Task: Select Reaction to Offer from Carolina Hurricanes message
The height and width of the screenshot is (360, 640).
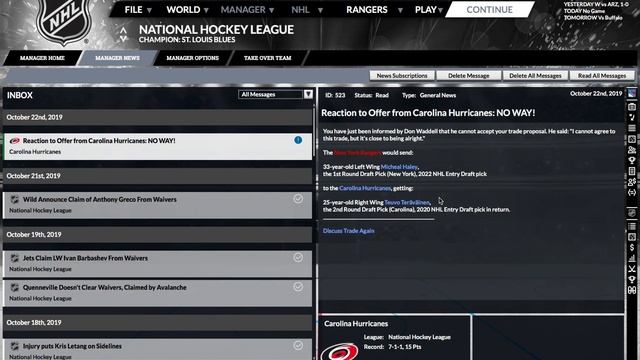Action: (x=158, y=146)
